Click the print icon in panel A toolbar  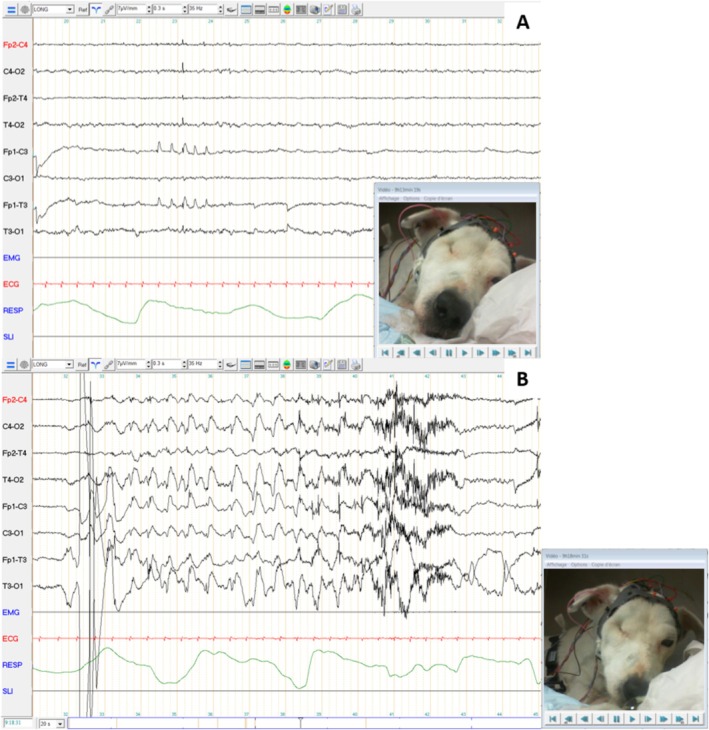point(356,9)
